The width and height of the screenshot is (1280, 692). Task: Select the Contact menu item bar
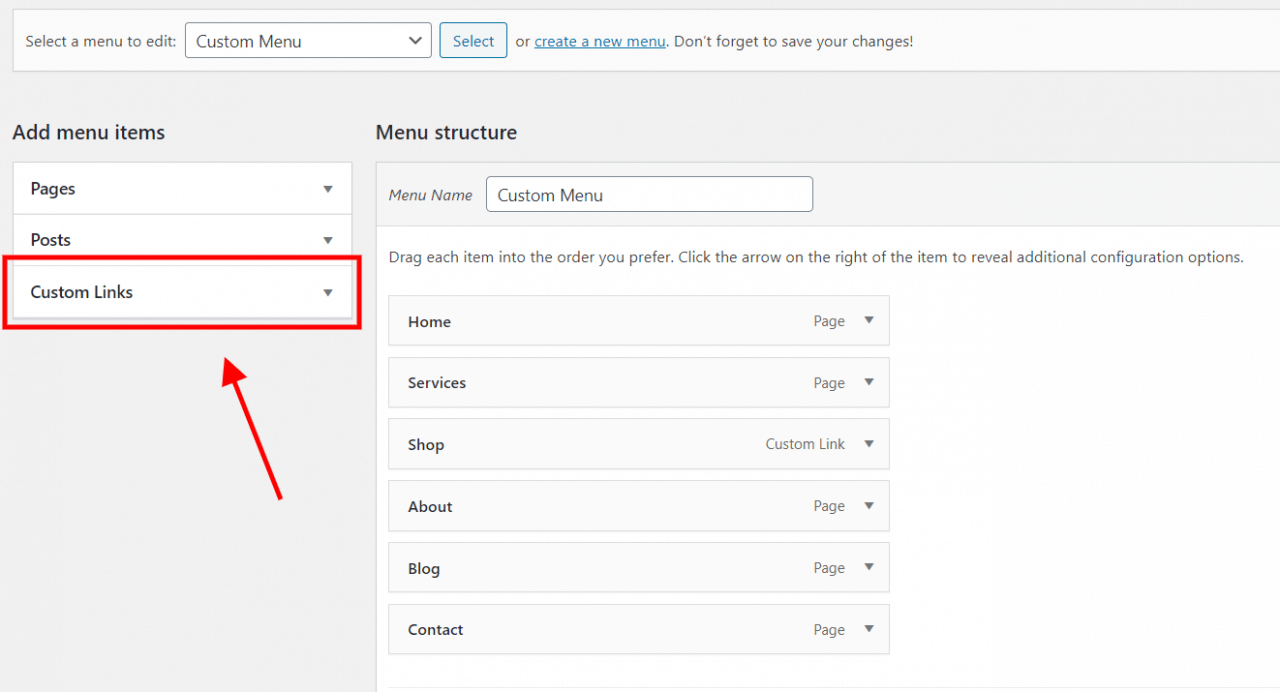[x=600, y=629]
